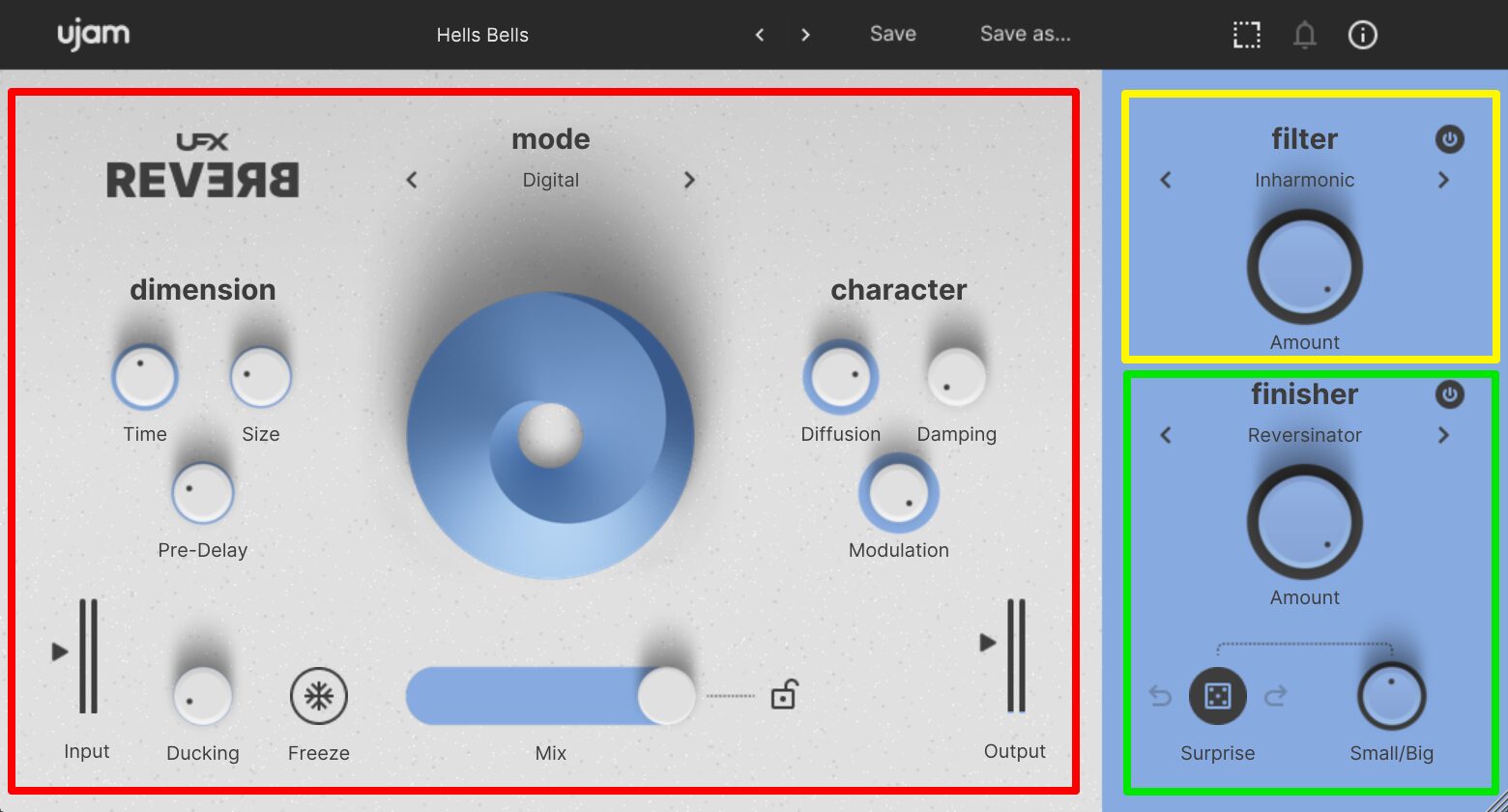Image resolution: width=1508 pixels, height=812 pixels.
Task: Click the Ducking knob
Action: pos(203,696)
